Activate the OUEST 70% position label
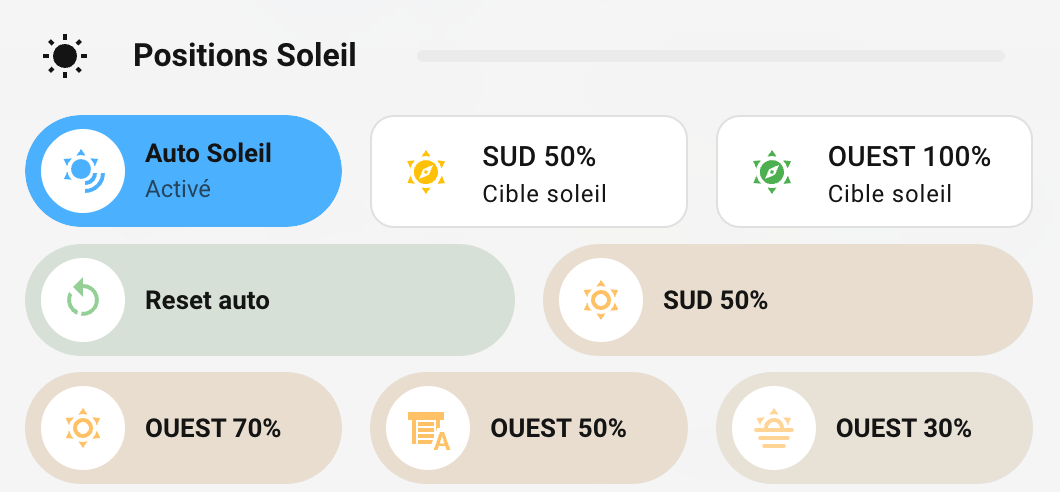 click(x=213, y=429)
